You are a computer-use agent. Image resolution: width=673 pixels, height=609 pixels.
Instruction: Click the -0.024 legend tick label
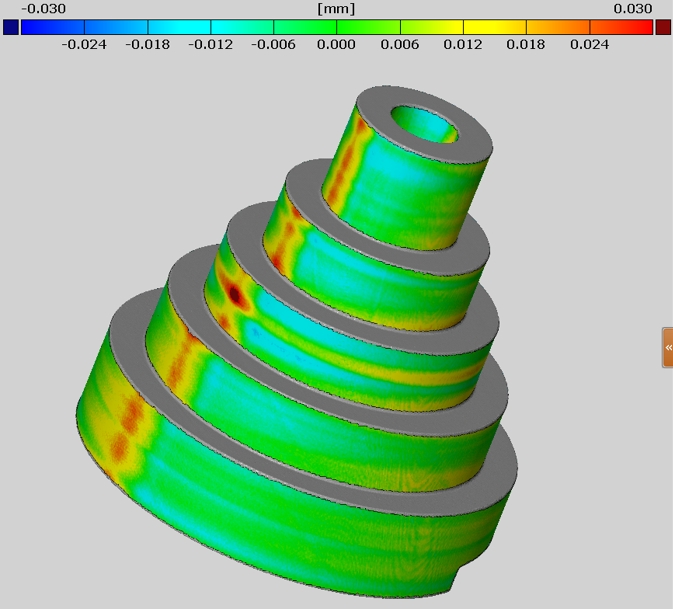click(x=84, y=44)
